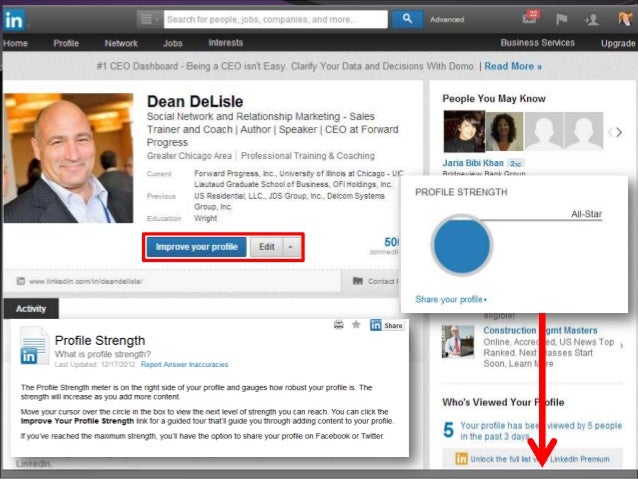The height and width of the screenshot is (479, 638).
Task: Click the first People You May Know photo
Action: [464, 131]
